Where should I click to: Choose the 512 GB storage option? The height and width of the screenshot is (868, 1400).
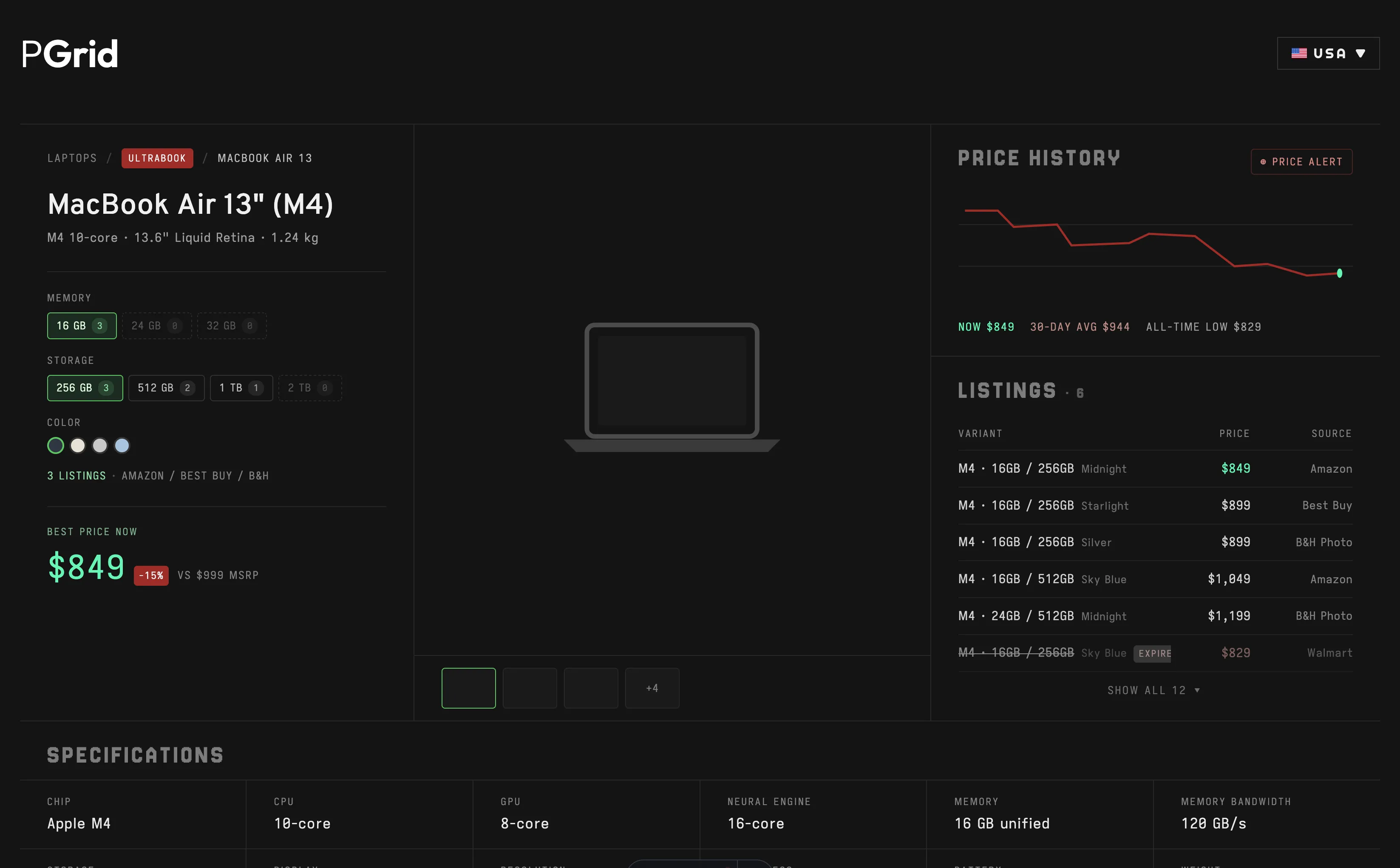coord(167,388)
